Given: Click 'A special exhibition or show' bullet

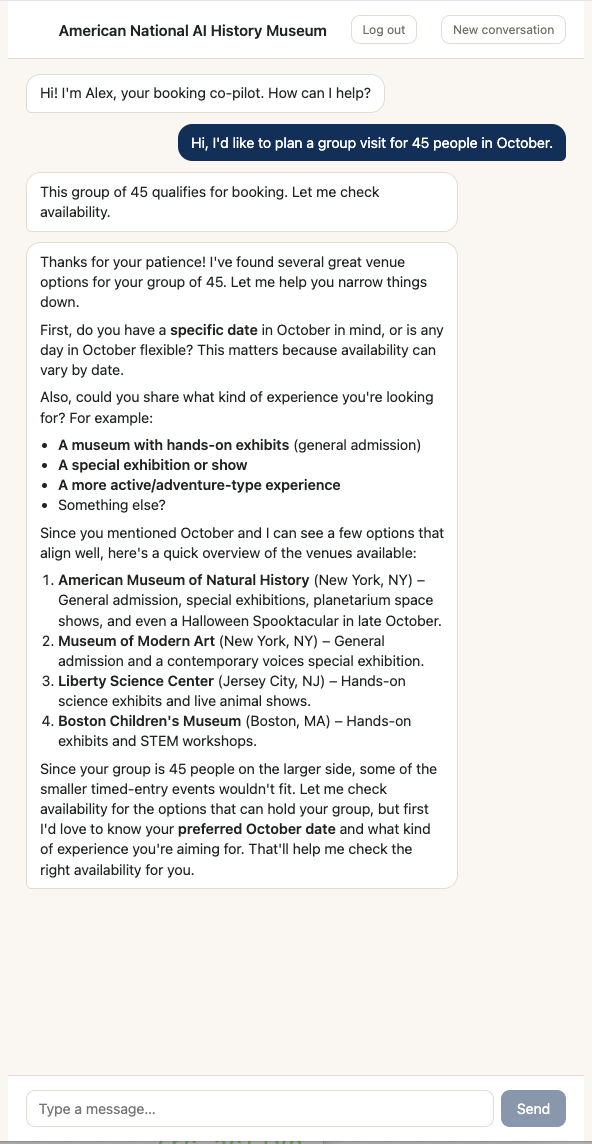Looking at the screenshot, I should [153, 465].
